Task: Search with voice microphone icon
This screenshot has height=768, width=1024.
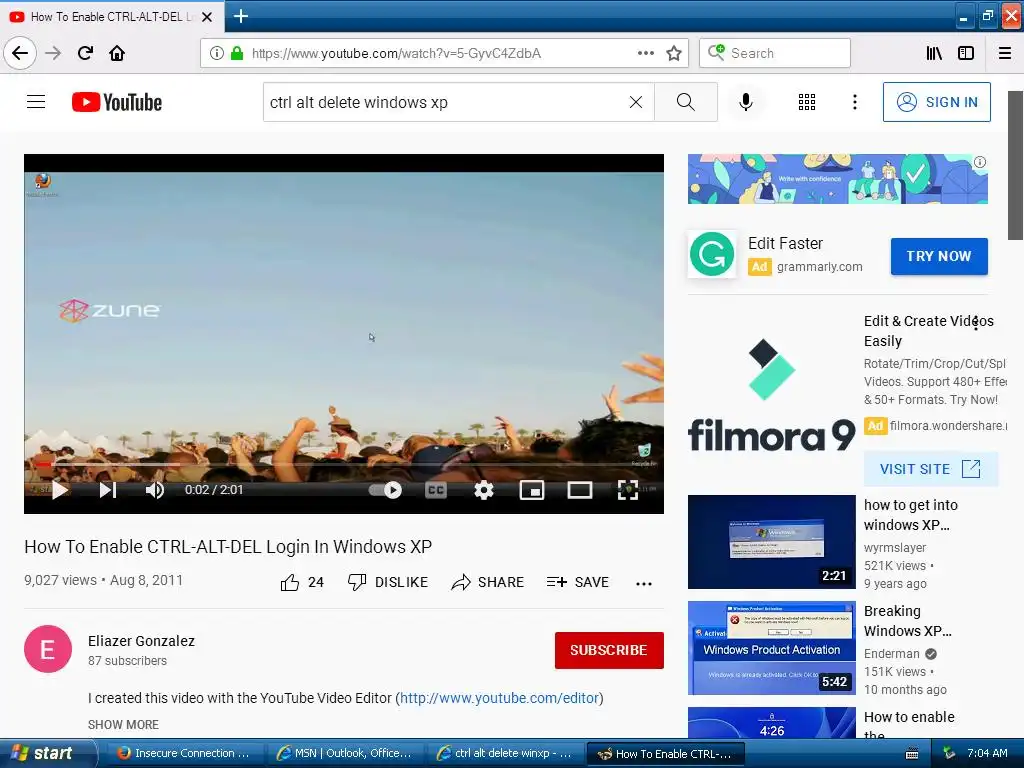Action: (x=745, y=102)
